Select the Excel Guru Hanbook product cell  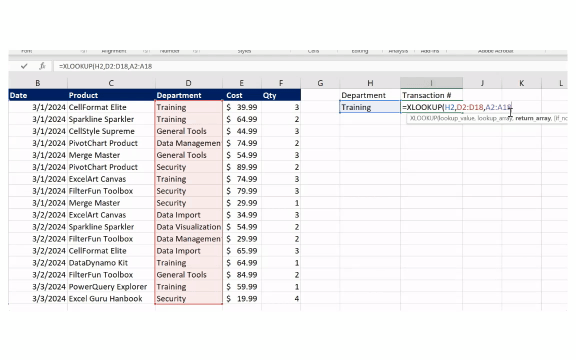[111, 299]
